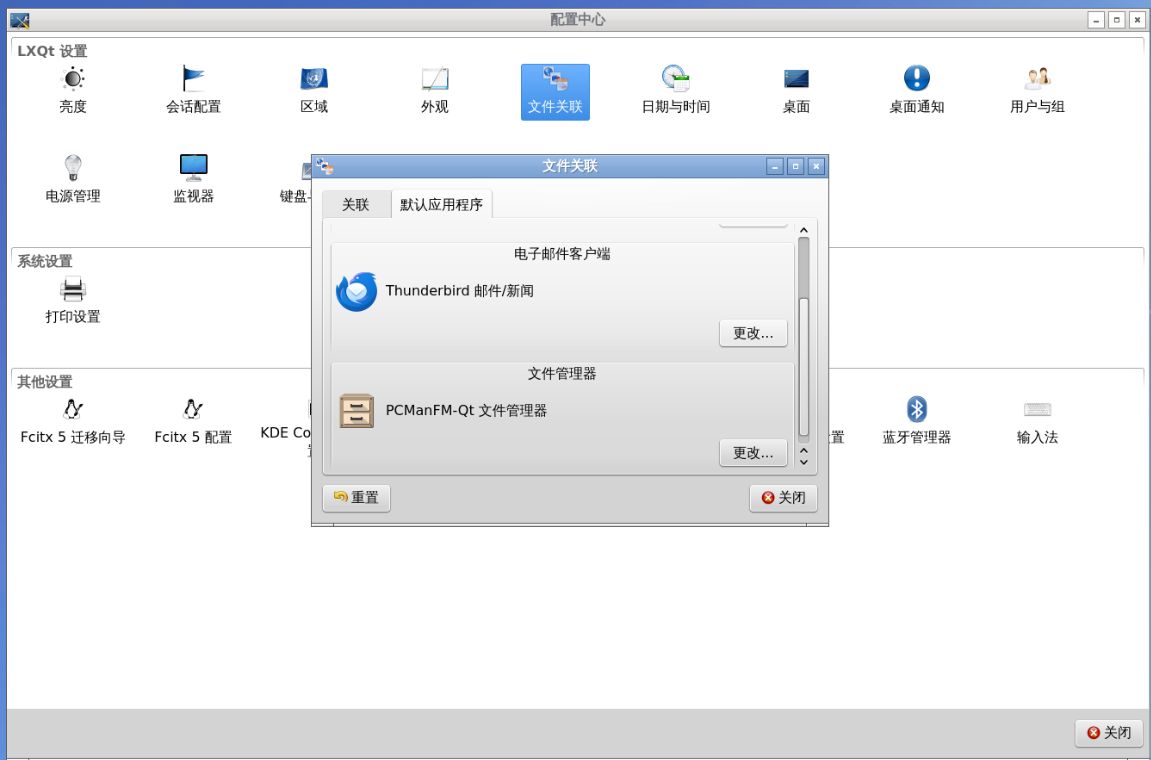This screenshot has height=760, width=1151.
Task: Open 打印设置 printer settings
Action: click(x=73, y=300)
